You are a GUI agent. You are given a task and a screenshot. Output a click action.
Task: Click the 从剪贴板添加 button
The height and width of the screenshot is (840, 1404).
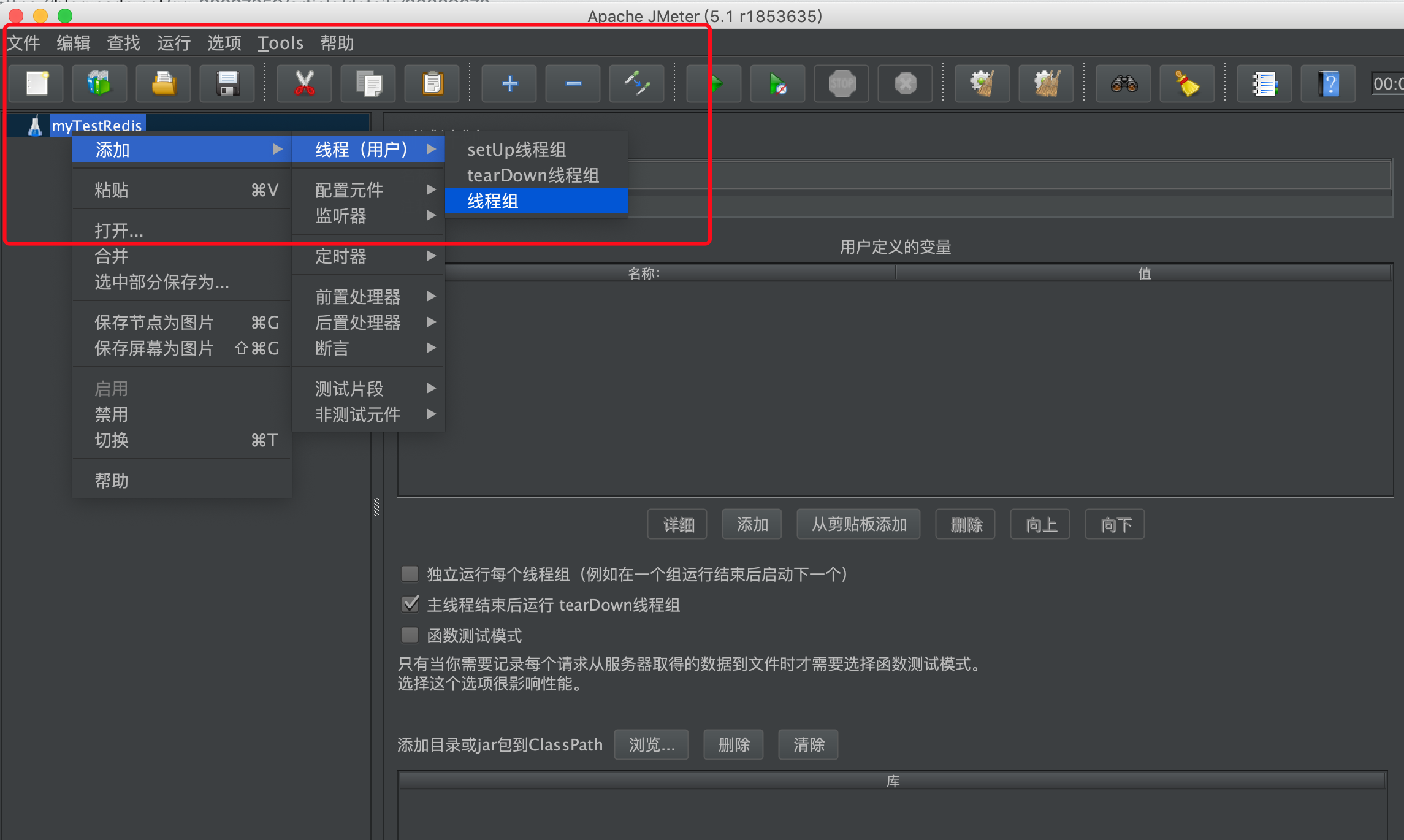[x=858, y=524]
